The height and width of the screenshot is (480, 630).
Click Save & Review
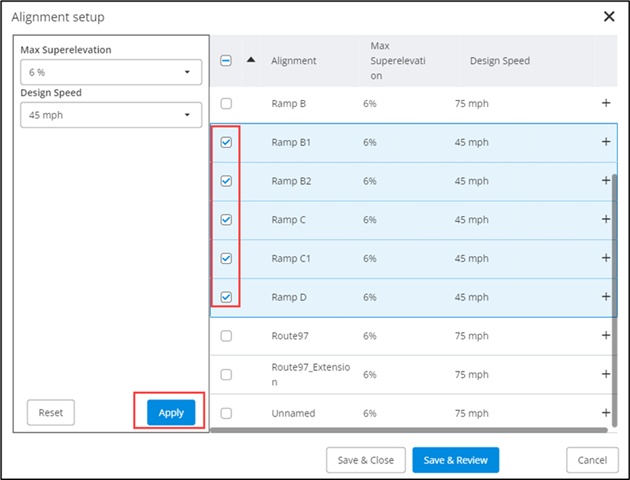455,460
